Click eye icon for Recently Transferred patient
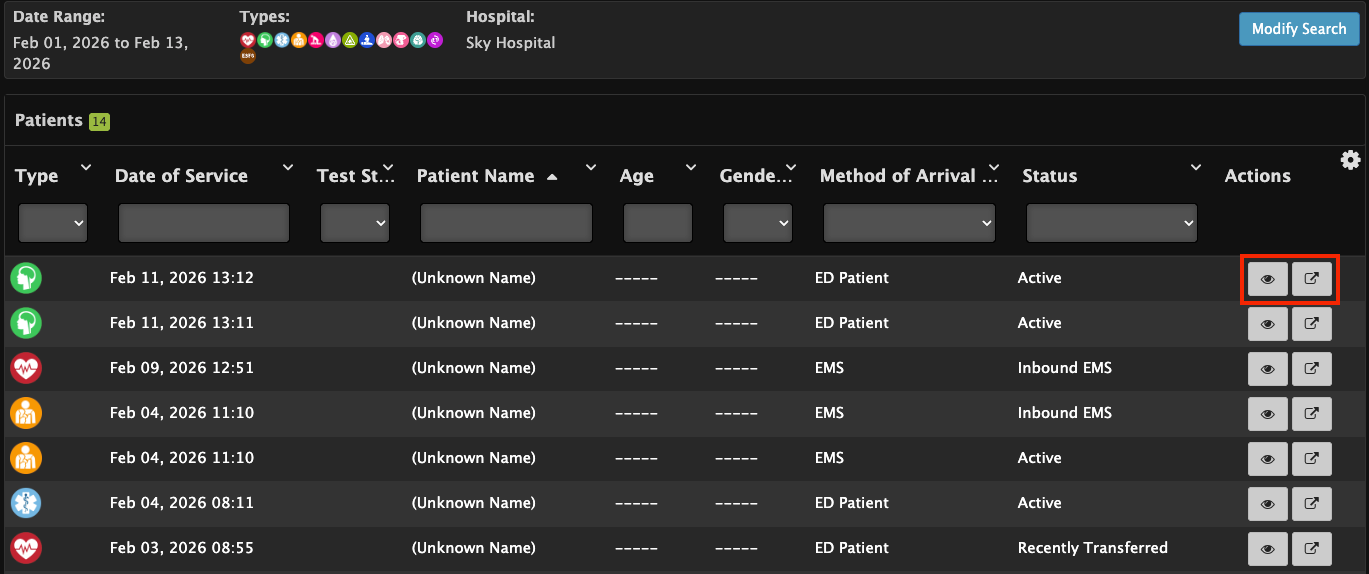Screen dimensions: 1369x574 1267,549
